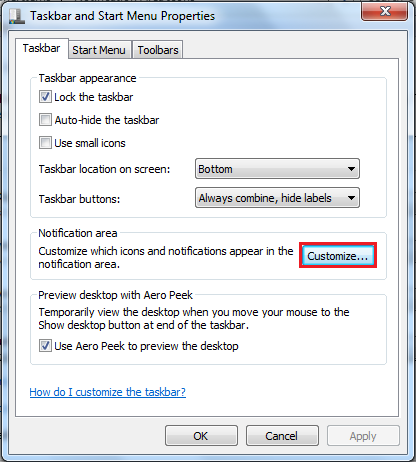Select the Taskbar tab
The image size is (416, 462).
coord(42,49)
